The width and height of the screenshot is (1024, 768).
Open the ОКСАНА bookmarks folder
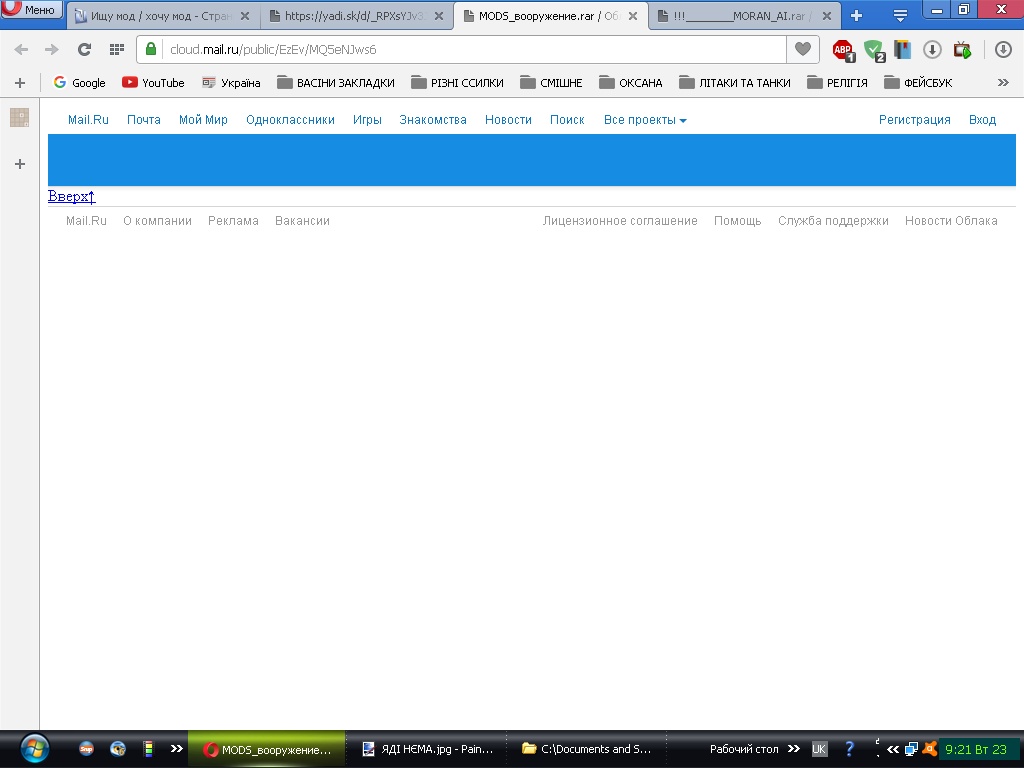[x=631, y=83]
